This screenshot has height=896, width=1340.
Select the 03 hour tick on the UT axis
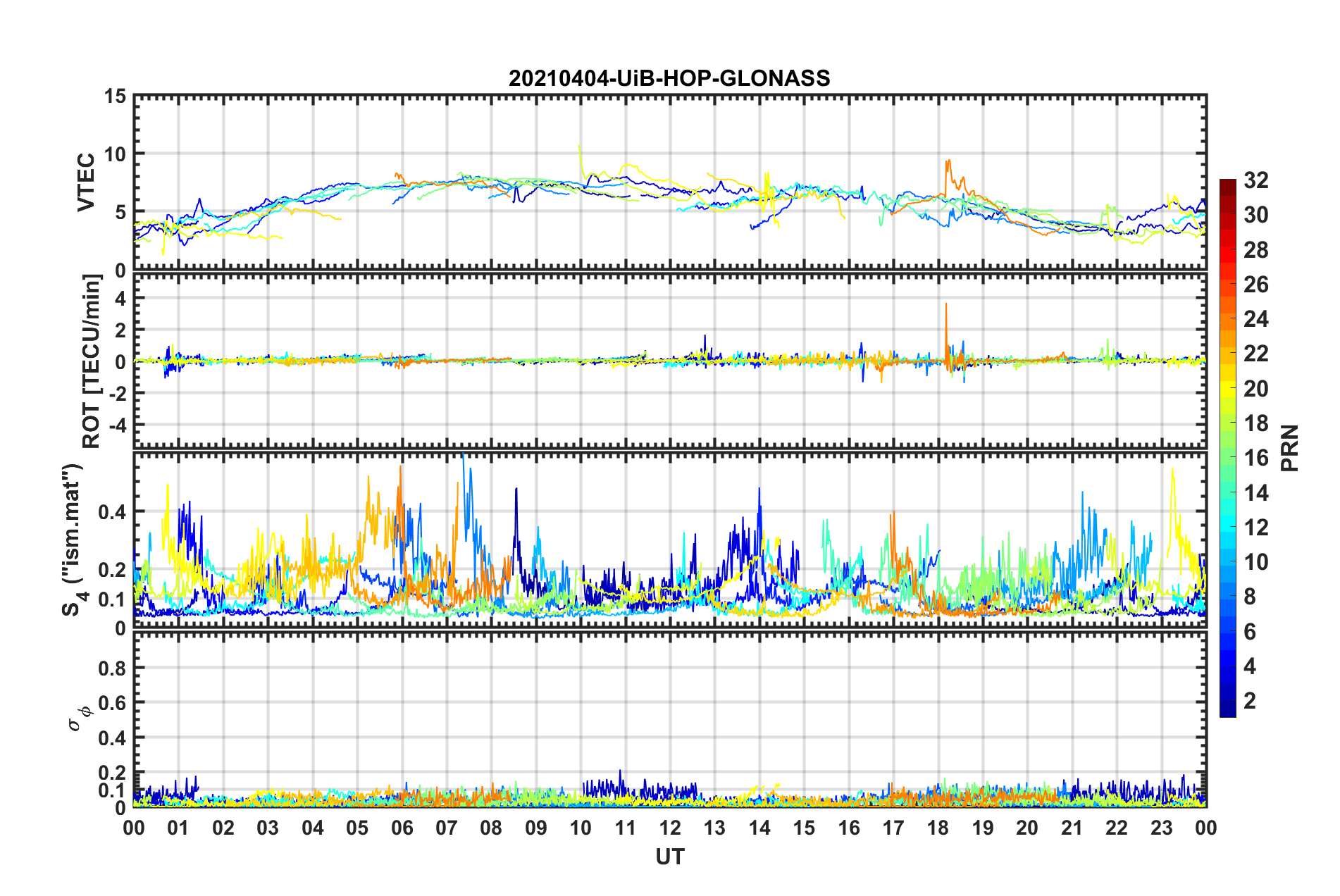tap(268, 828)
